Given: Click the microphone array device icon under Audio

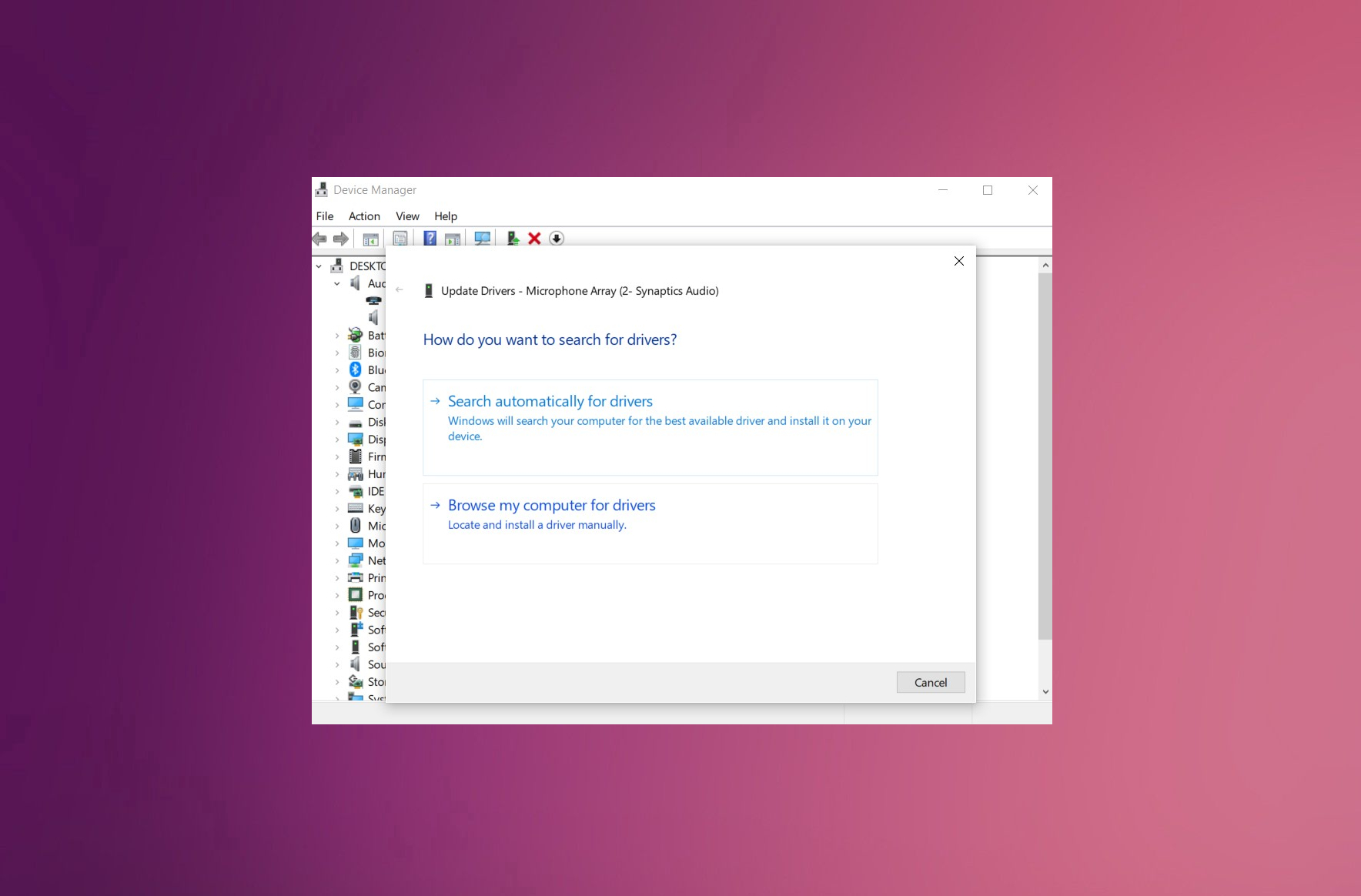Looking at the screenshot, I should [374, 300].
